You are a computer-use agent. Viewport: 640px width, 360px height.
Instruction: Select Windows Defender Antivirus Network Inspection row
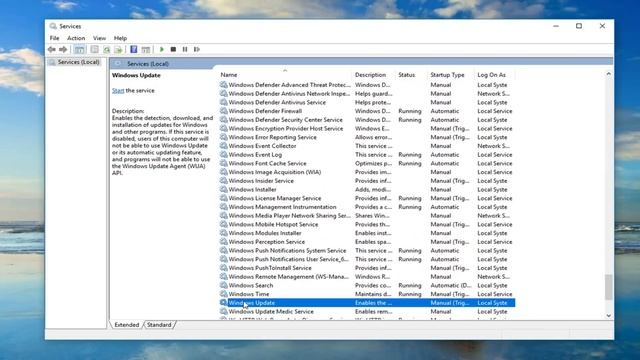pos(367,93)
